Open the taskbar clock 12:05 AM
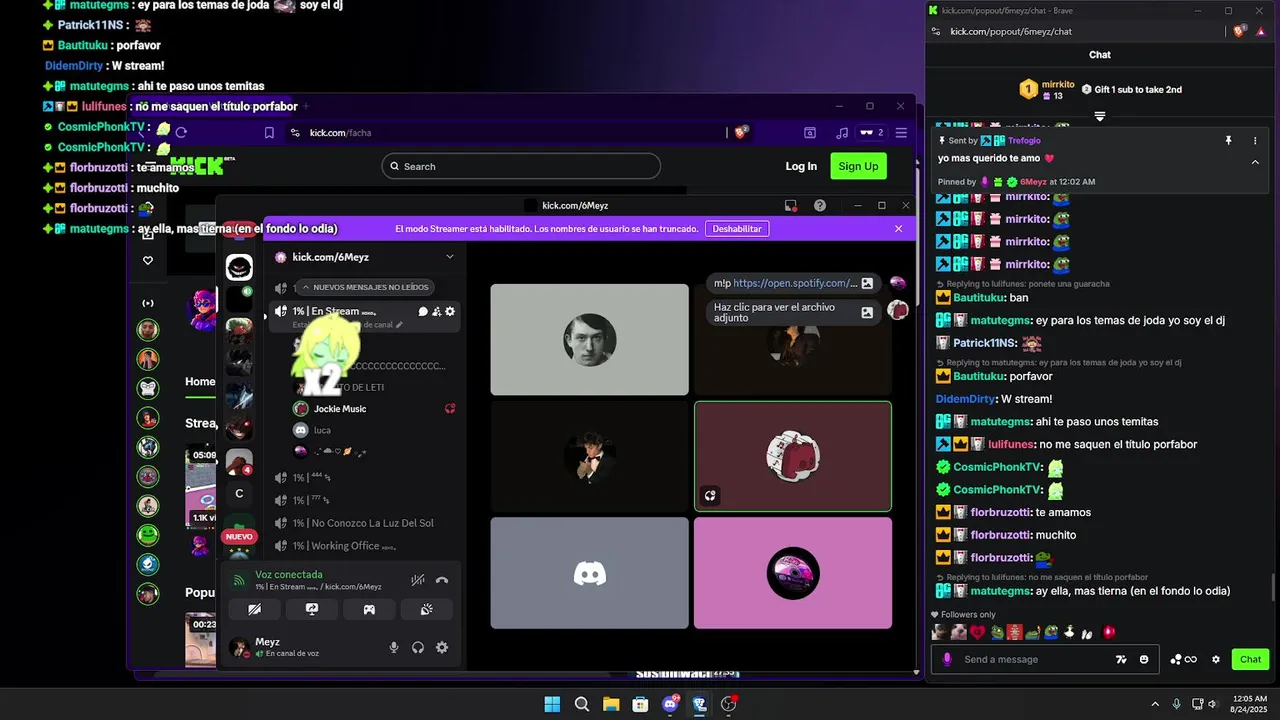The width and height of the screenshot is (1280, 720). (1250, 704)
